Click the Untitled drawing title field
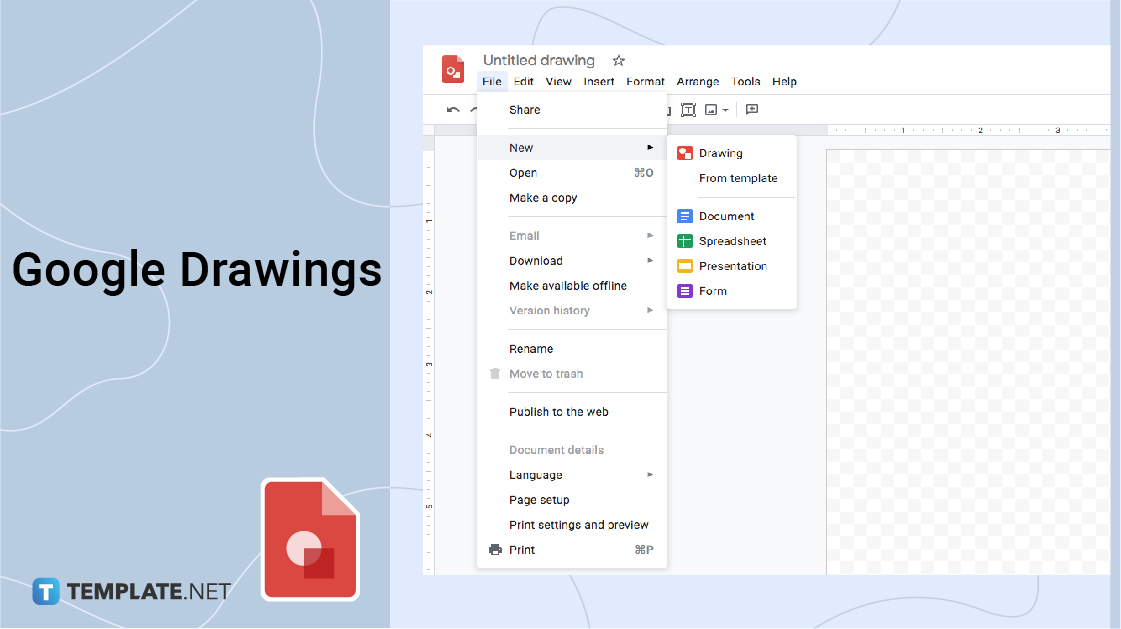The width and height of the screenshot is (1121, 629). pos(539,61)
